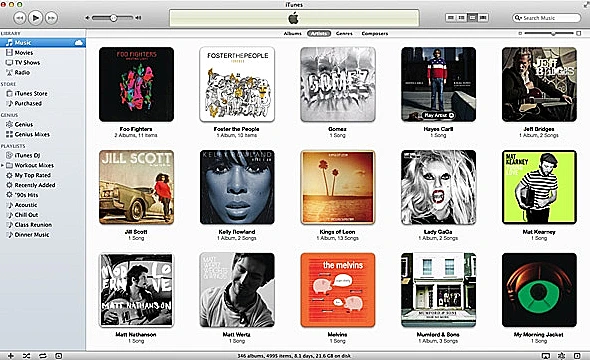Skip back to the previous track
The height and width of the screenshot is (360, 590).
(x=20, y=18)
